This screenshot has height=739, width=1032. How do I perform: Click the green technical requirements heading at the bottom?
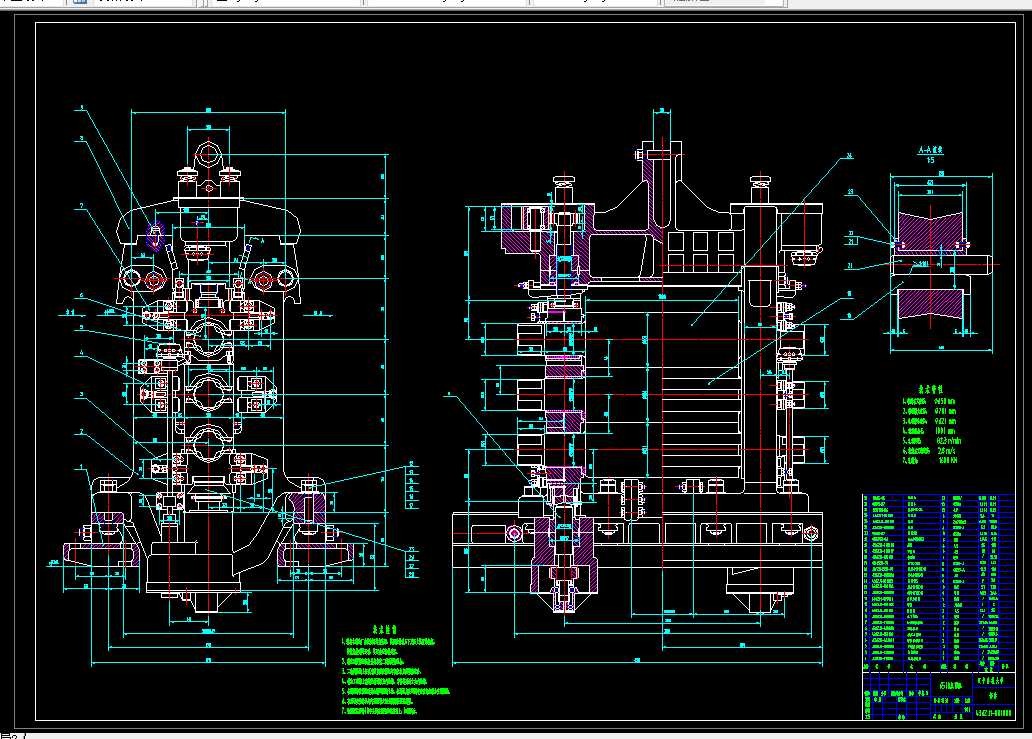click(385, 629)
